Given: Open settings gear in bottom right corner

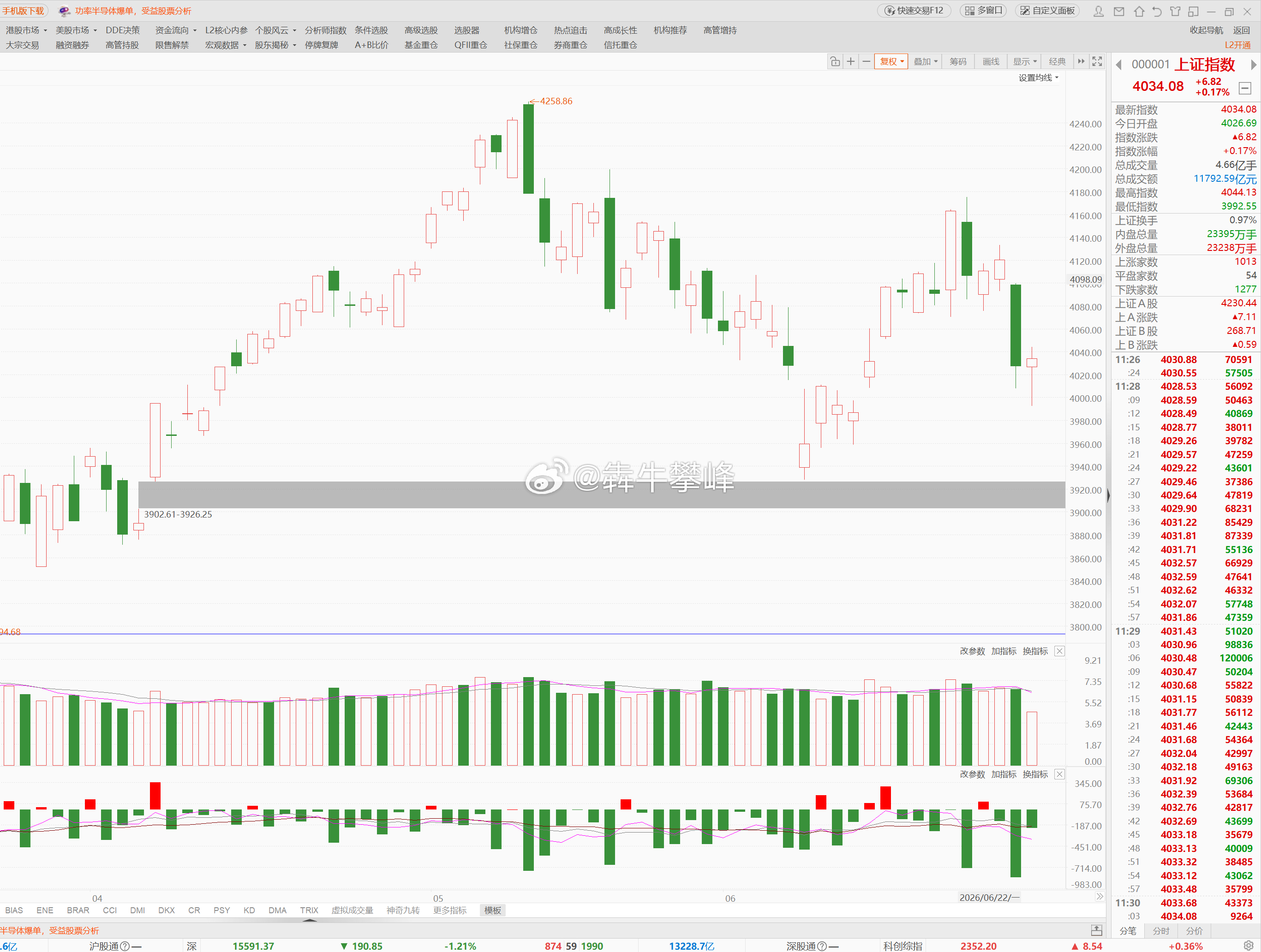Looking at the screenshot, I should pyautogui.click(x=1249, y=945).
